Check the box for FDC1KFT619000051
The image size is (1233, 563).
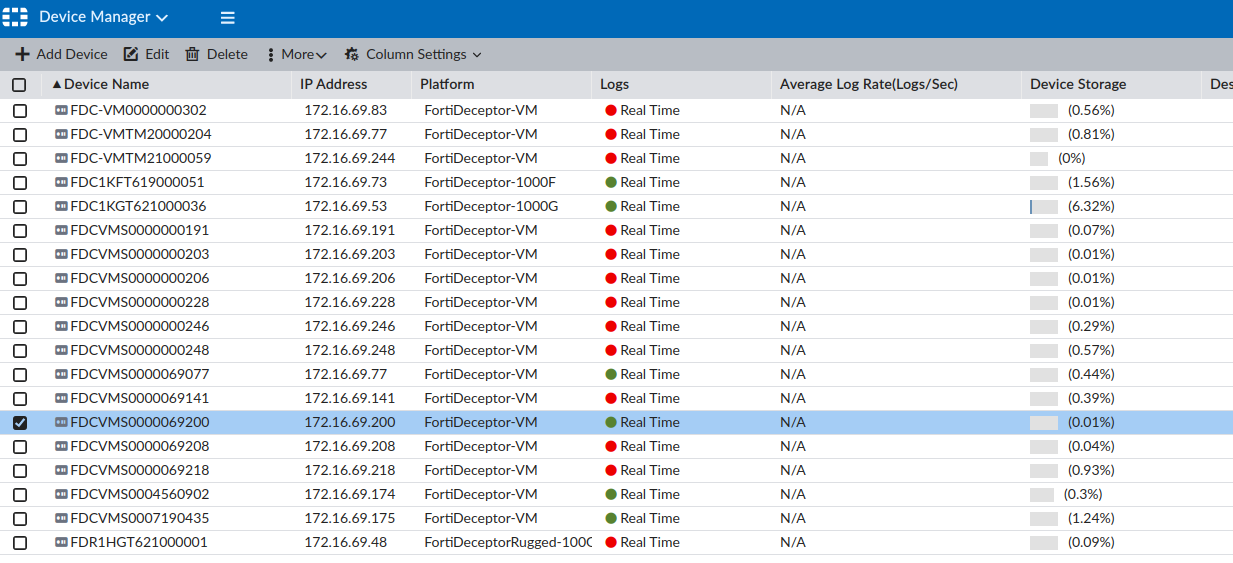[19, 183]
